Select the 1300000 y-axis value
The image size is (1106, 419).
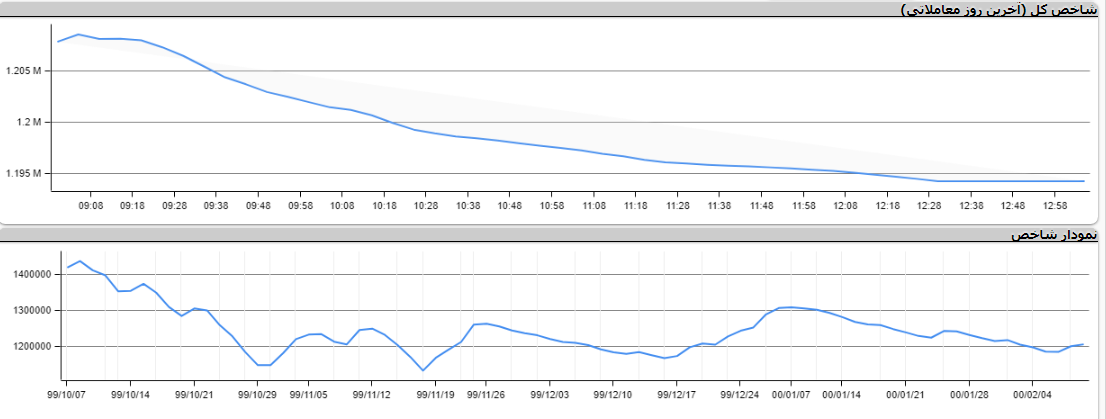point(31,310)
